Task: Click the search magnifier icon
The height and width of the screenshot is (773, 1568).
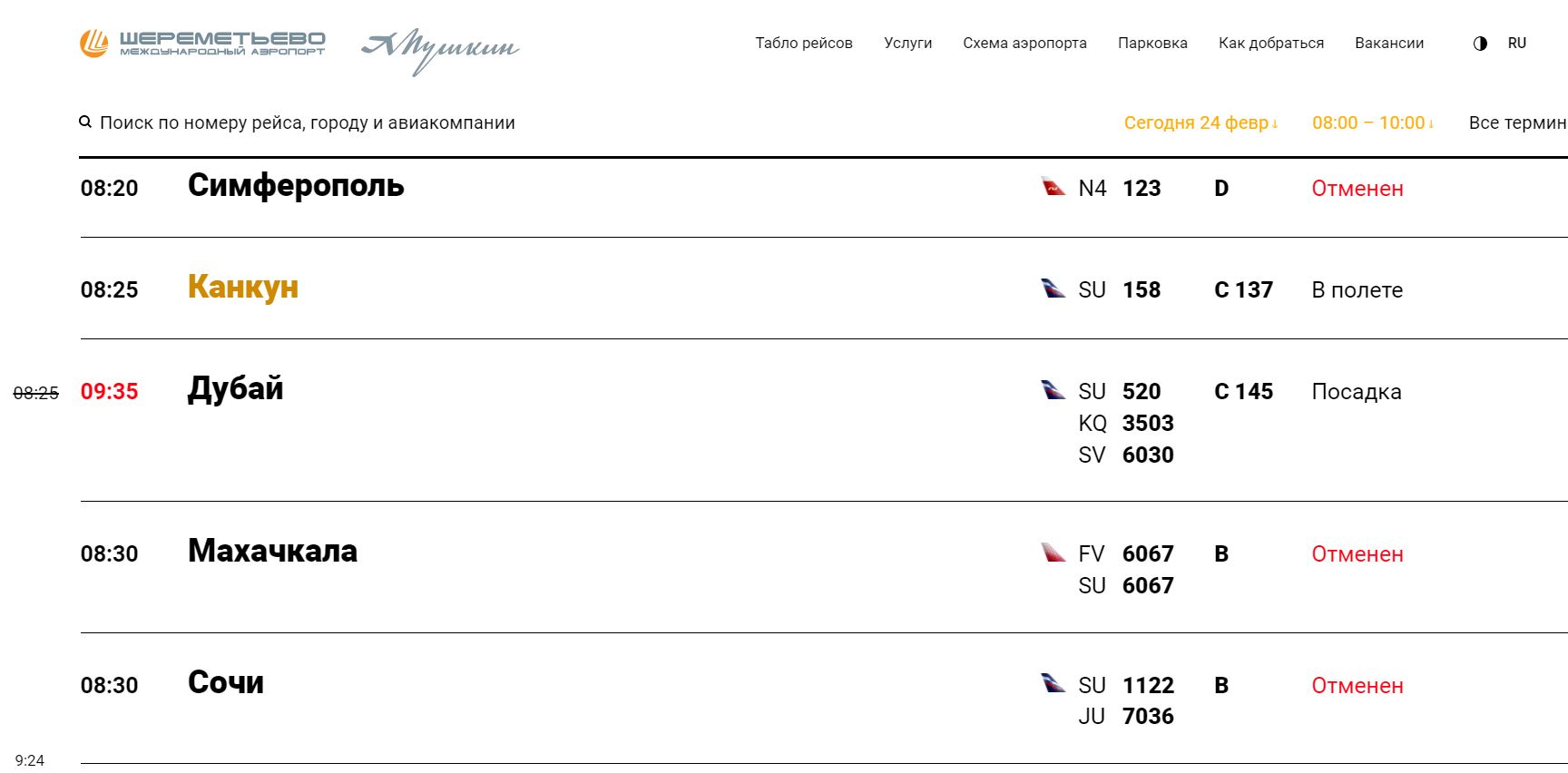Action: coord(85,122)
